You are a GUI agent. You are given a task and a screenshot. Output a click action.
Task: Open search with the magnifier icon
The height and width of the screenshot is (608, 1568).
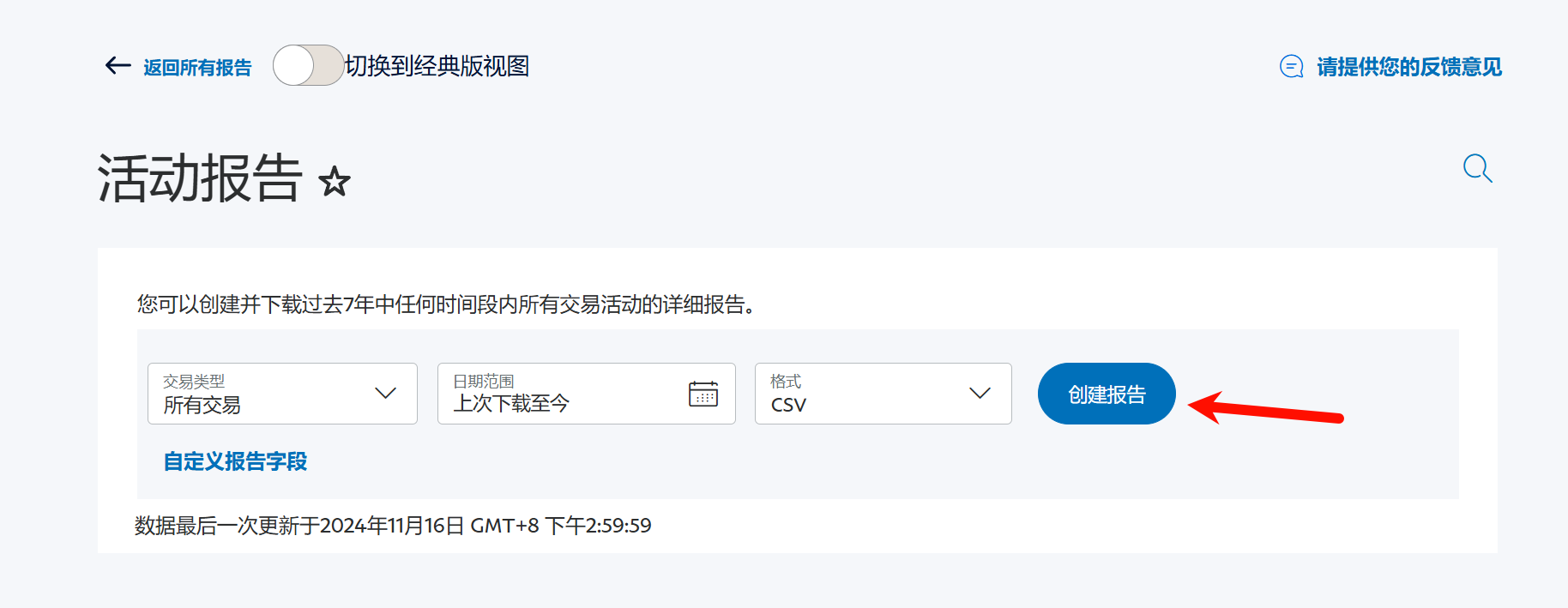1477,168
